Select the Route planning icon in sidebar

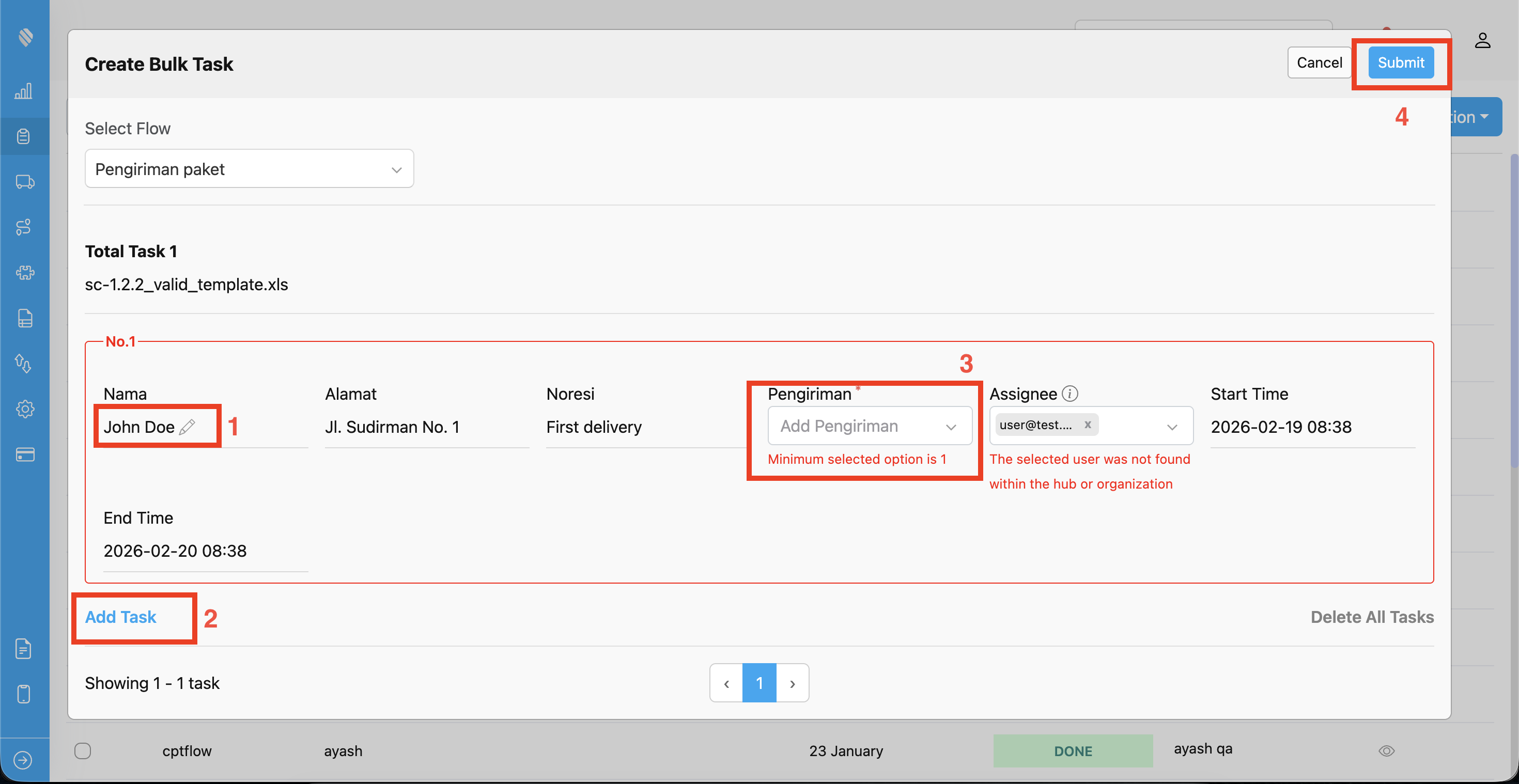24,227
